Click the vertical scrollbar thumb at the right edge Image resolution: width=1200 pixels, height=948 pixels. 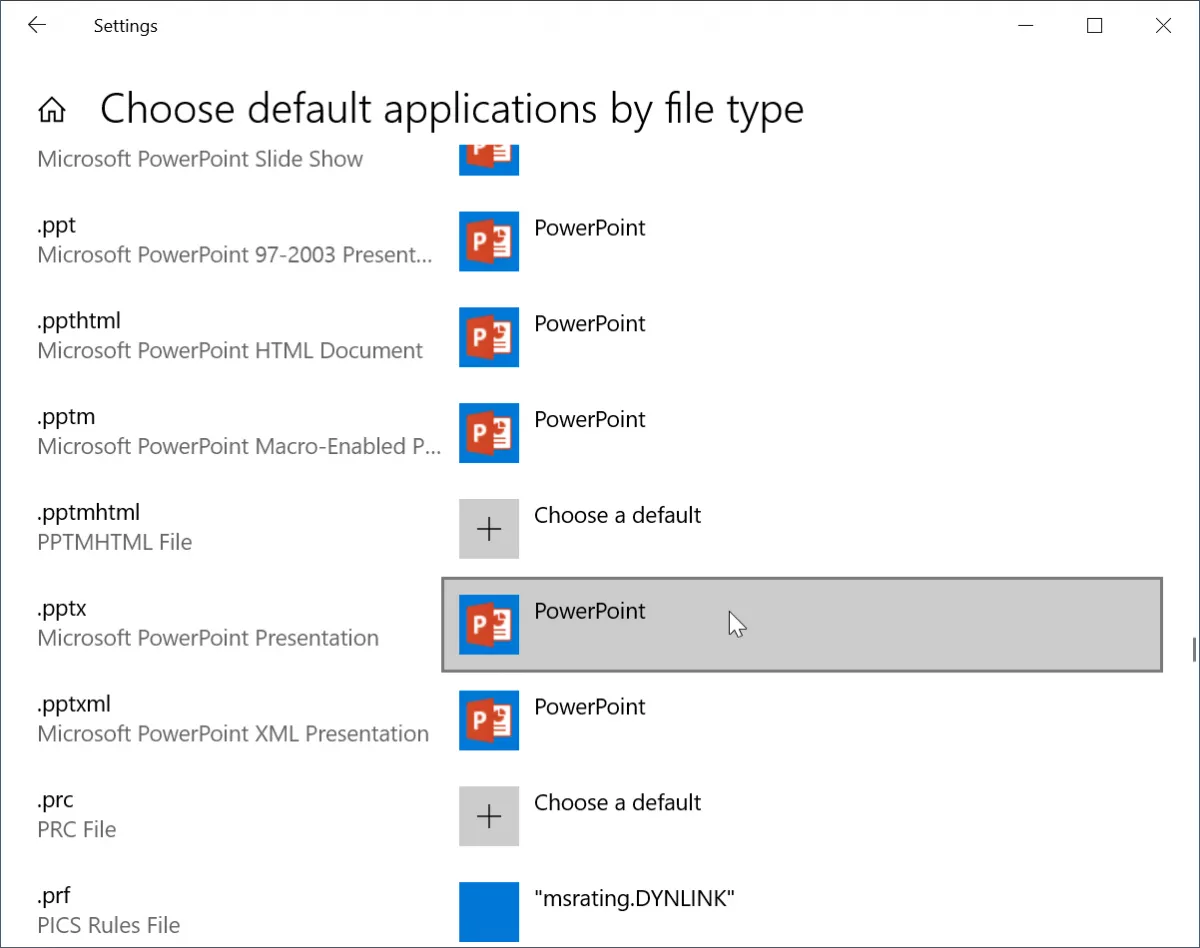pyautogui.click(x=1194, y=650)
